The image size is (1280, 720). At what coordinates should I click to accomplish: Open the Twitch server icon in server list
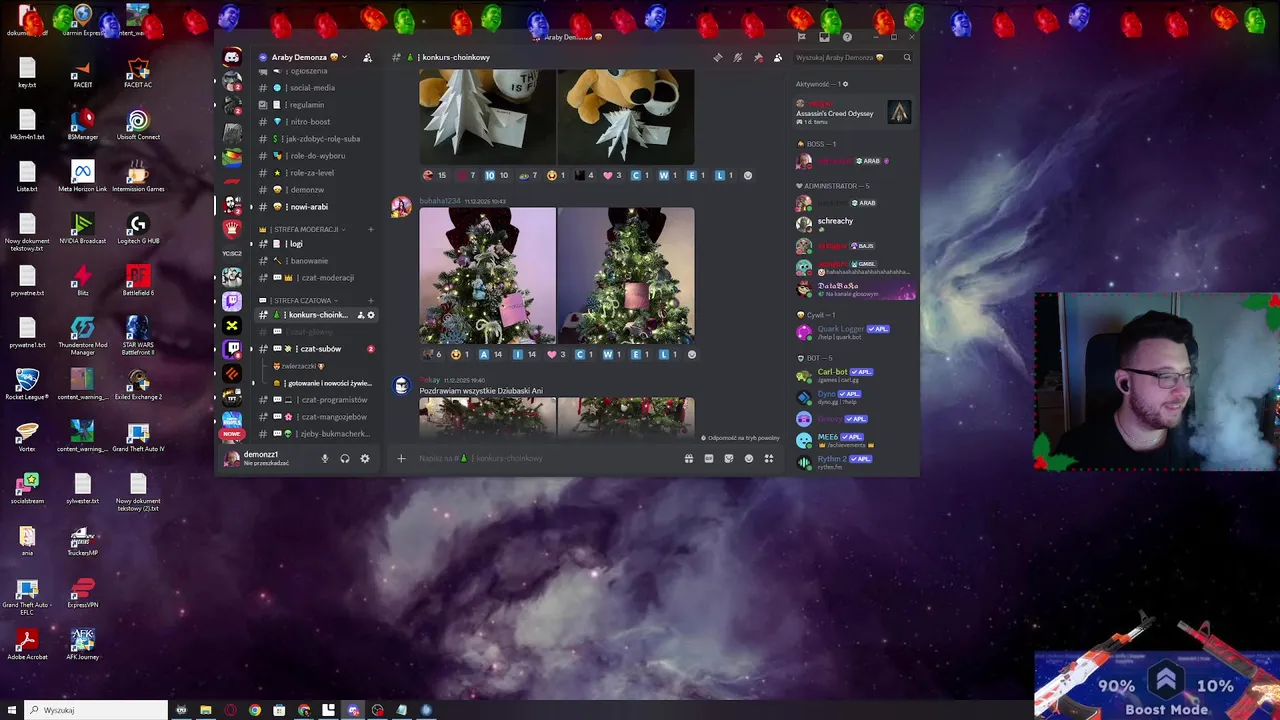tap(232, 301)
